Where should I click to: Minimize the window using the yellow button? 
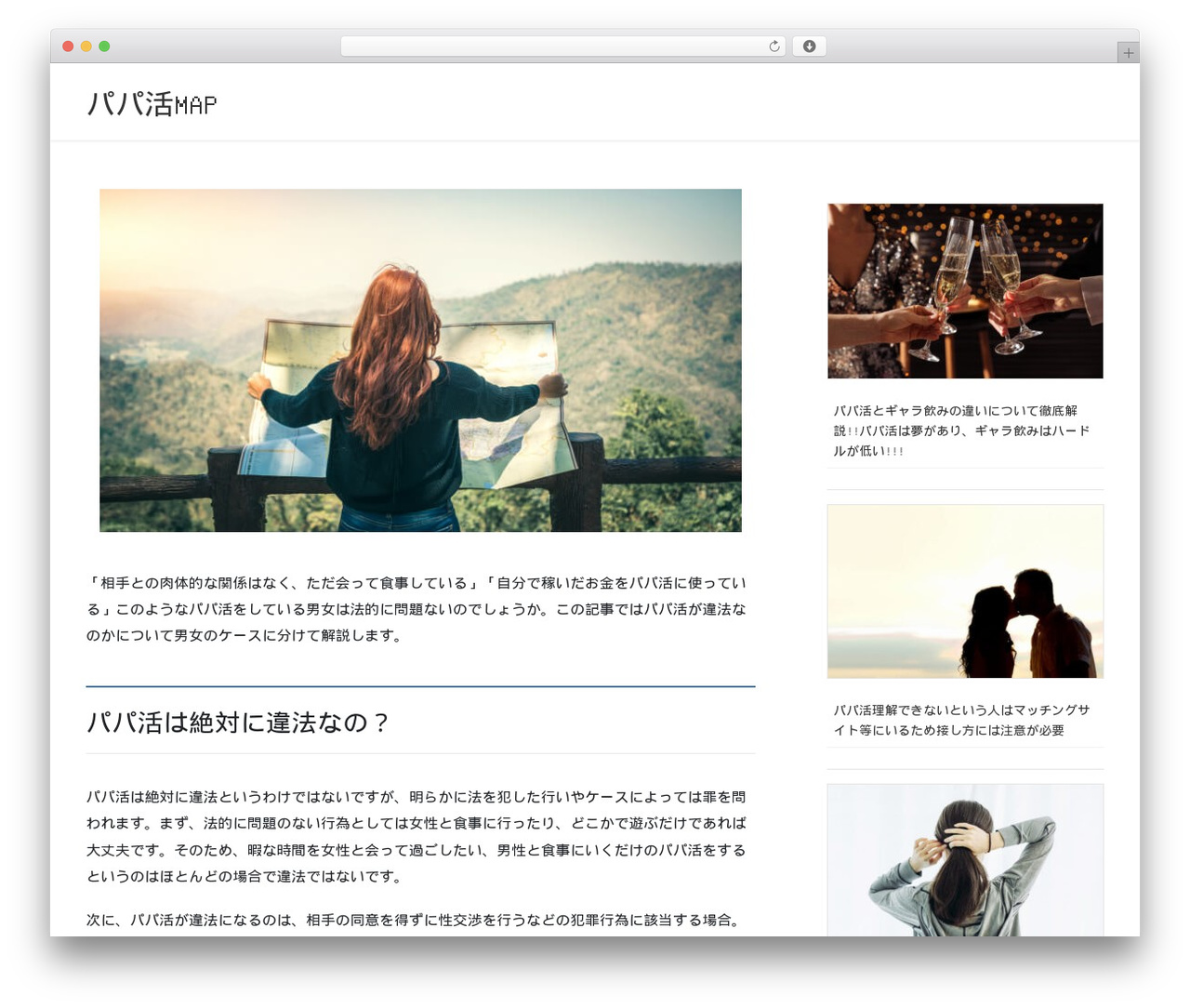pos(86,46)
